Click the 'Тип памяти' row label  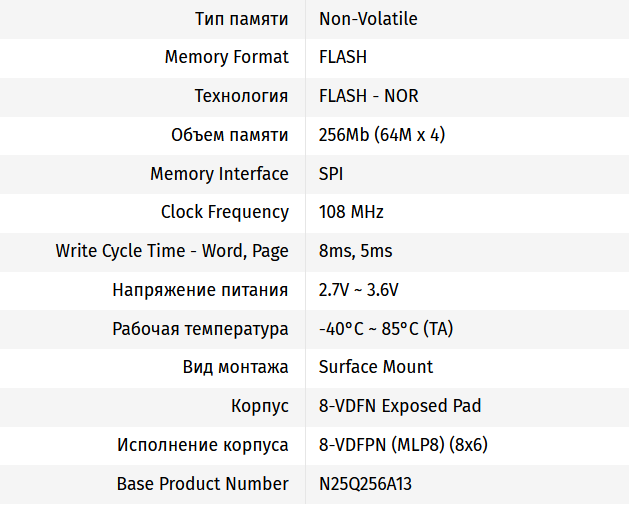point(242,19)
